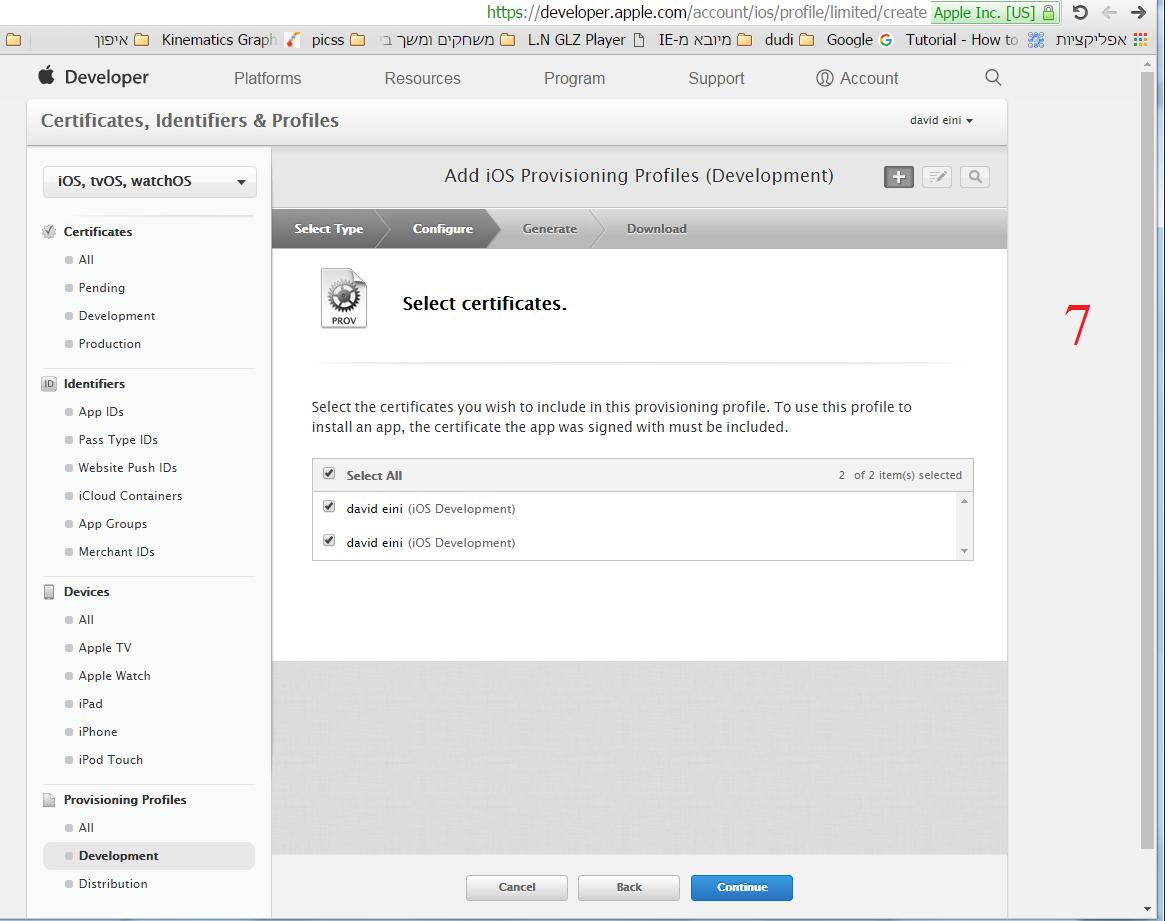Click the search profiles magnifier icon

pos(974,177)
